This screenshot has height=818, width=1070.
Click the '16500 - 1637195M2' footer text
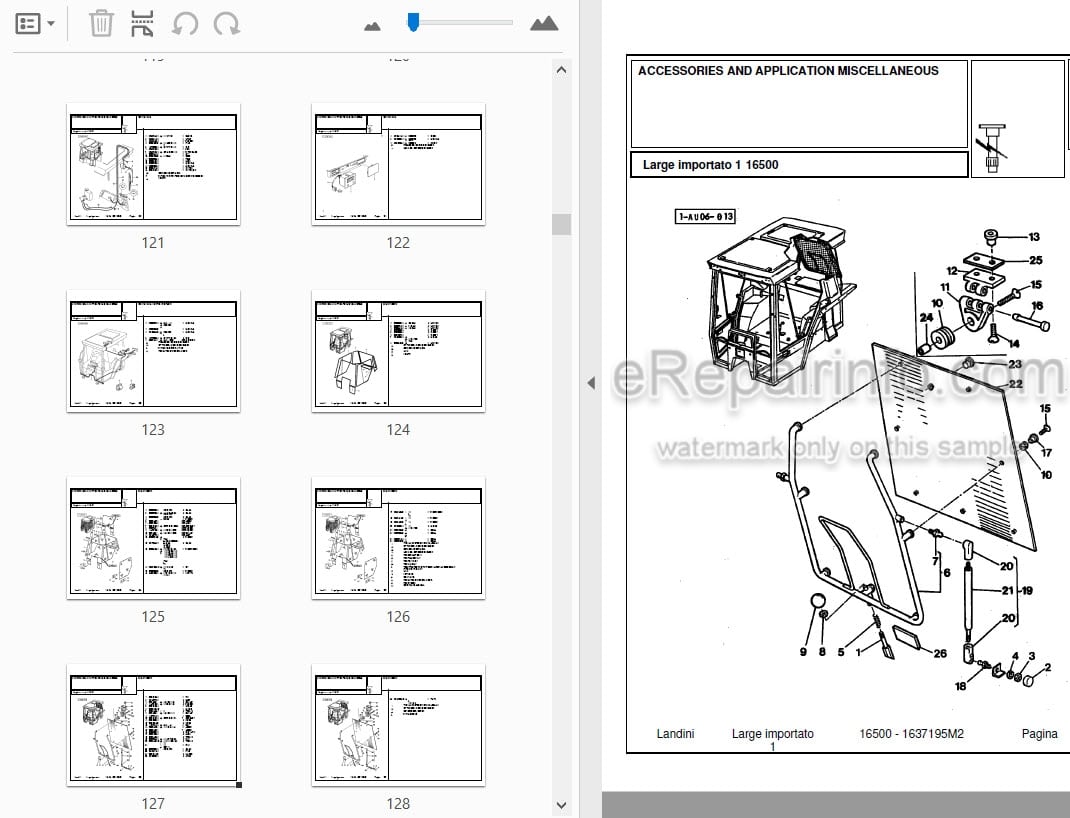coord(911,734)
